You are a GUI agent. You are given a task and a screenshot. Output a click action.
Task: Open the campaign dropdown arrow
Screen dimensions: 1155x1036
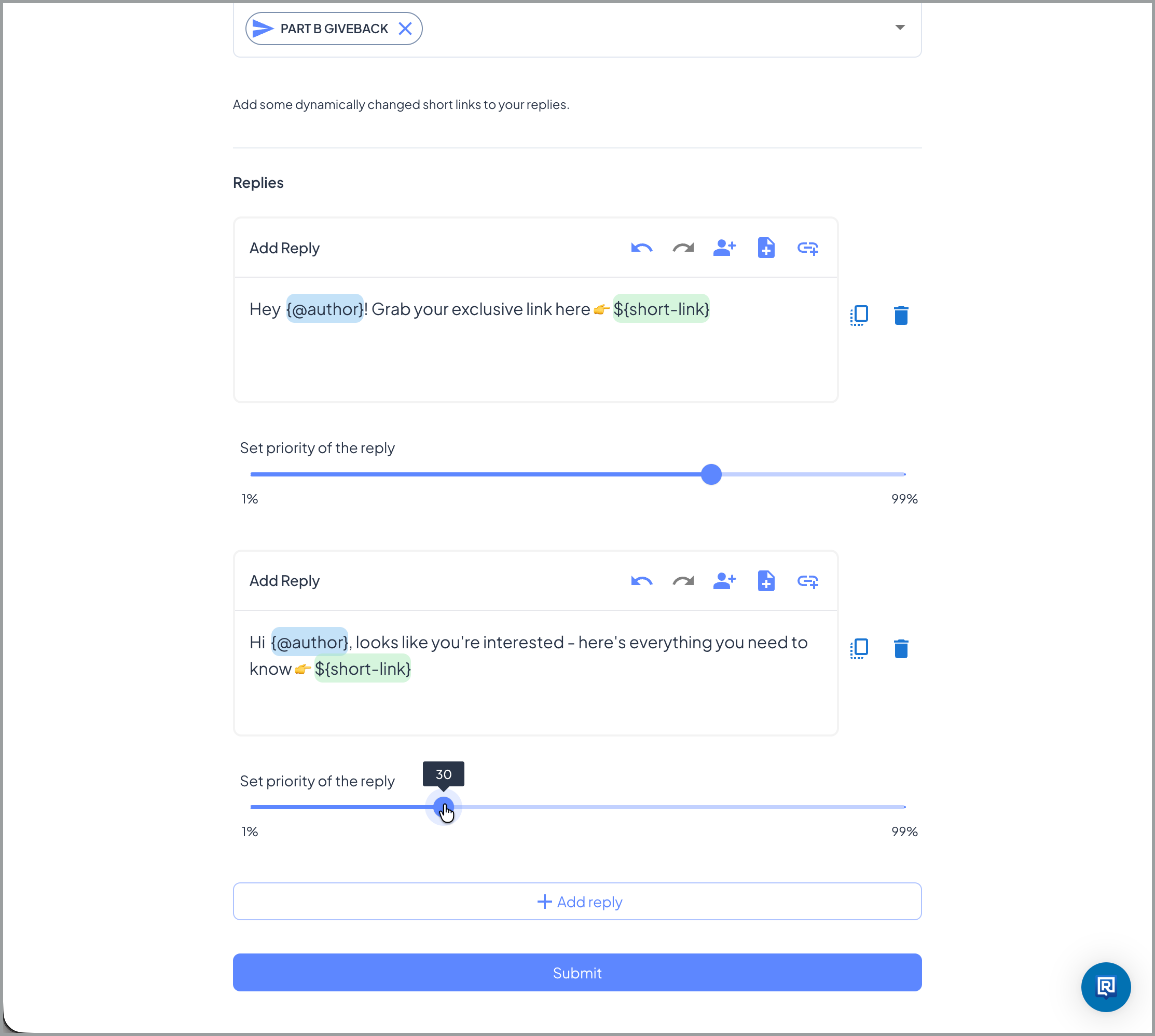pos(900,28)
